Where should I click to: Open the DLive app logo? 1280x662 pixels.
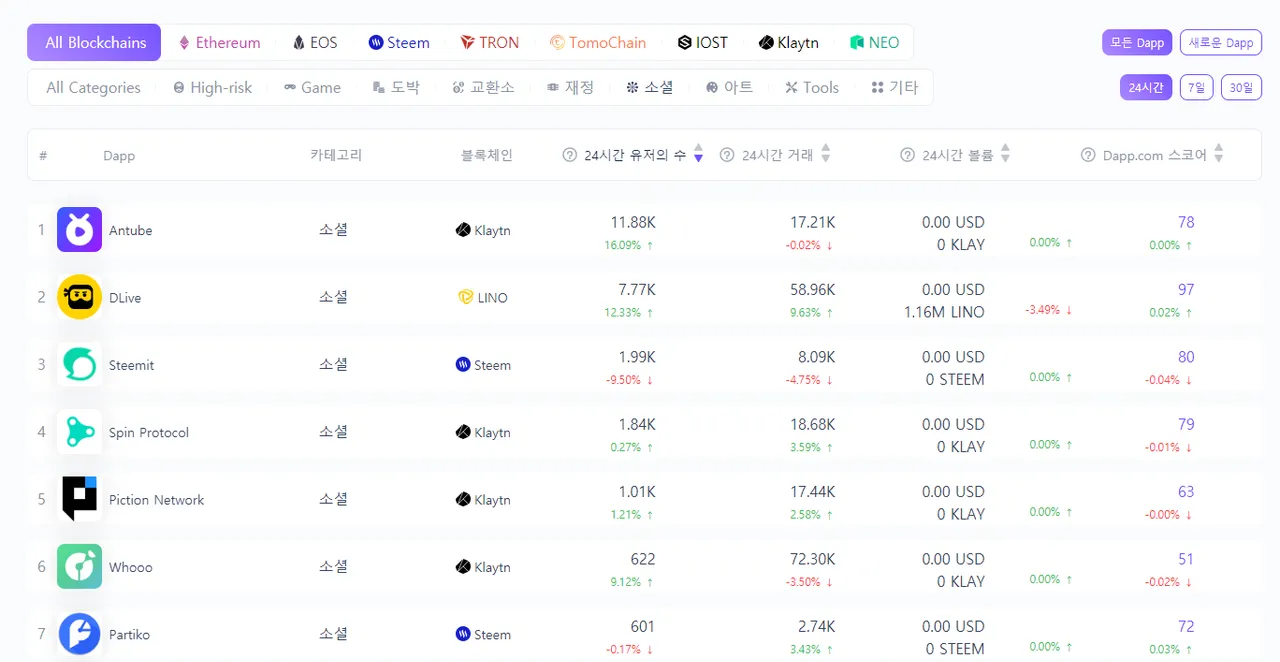click(79, 297)
